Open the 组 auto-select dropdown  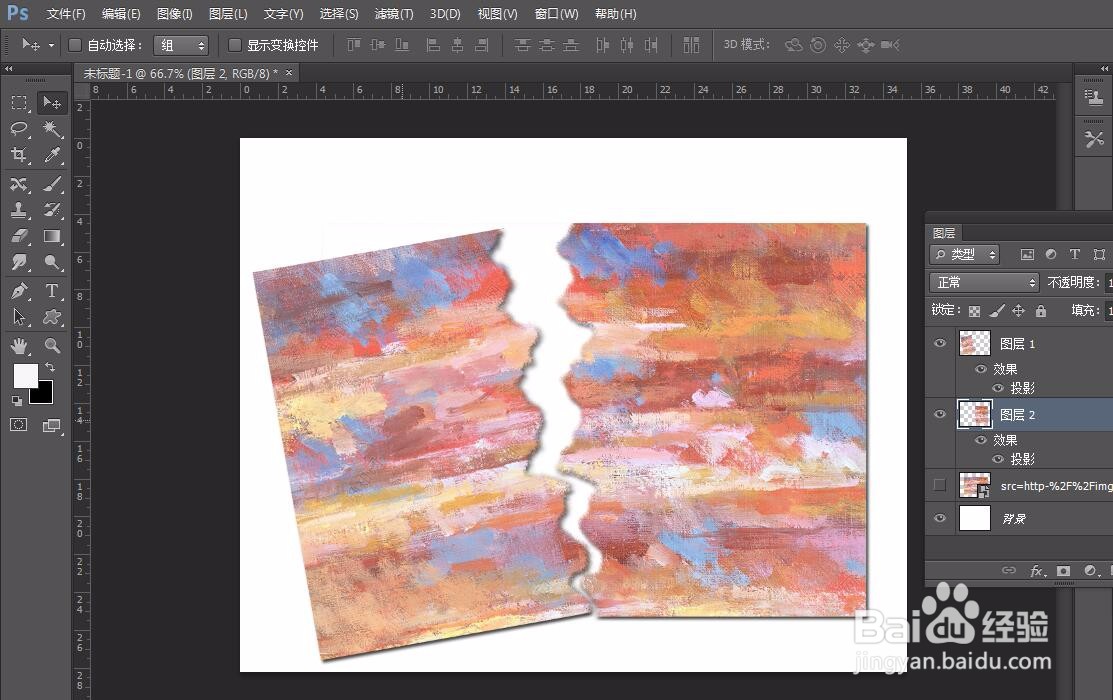181,45
